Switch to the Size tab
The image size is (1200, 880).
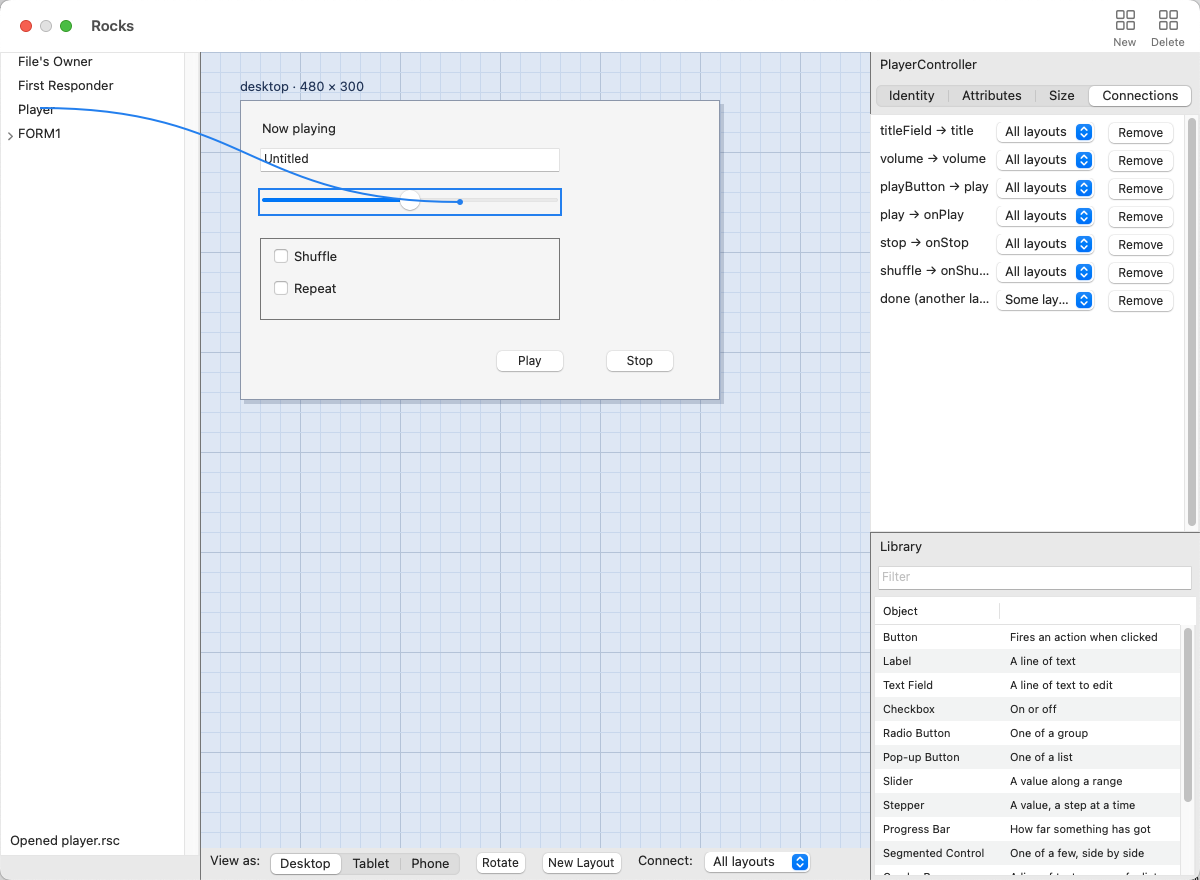pyautogui.click(x=1062, y=96)
